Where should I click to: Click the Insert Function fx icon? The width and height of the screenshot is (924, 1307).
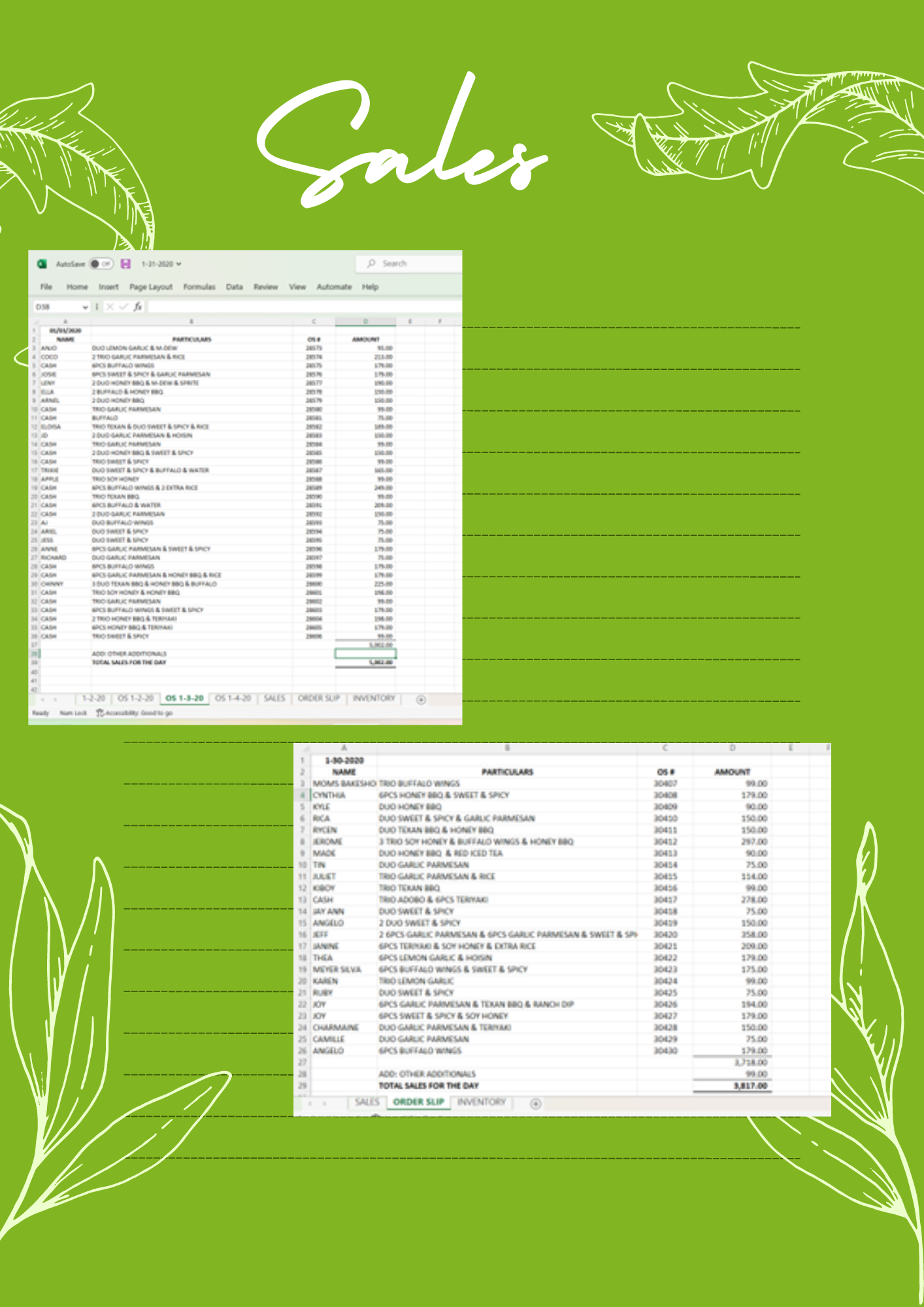[137, 306]
